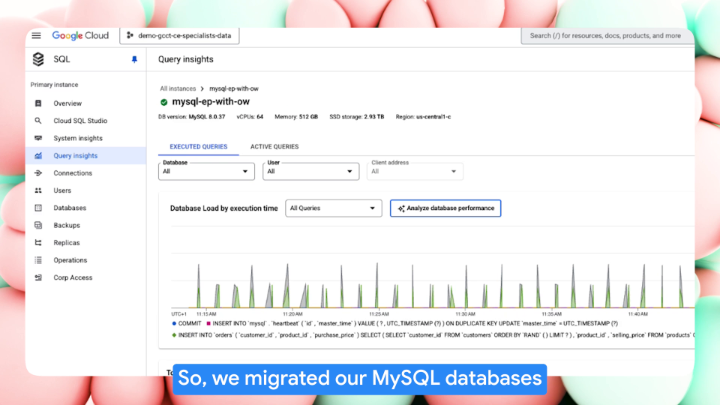Click the Query insights page heading

pyautogui.click(x=186, y=59)
